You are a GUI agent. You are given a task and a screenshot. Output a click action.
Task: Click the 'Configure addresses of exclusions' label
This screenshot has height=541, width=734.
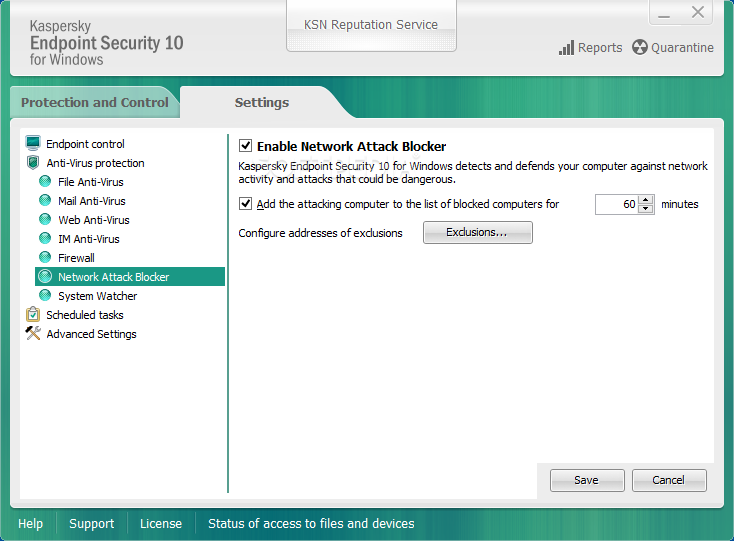coord(320,233)
